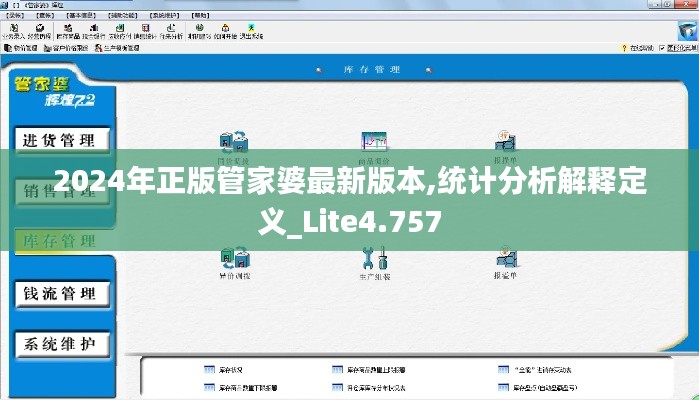Open the 报损单 loss report icon
The height and width of the screenshot is (400, 699).
pos(505,141)
